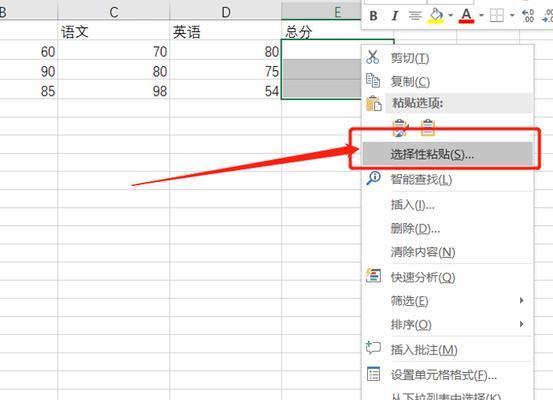Open the borders dropdown arrow

pyautogui.click(x=512, y=16)
